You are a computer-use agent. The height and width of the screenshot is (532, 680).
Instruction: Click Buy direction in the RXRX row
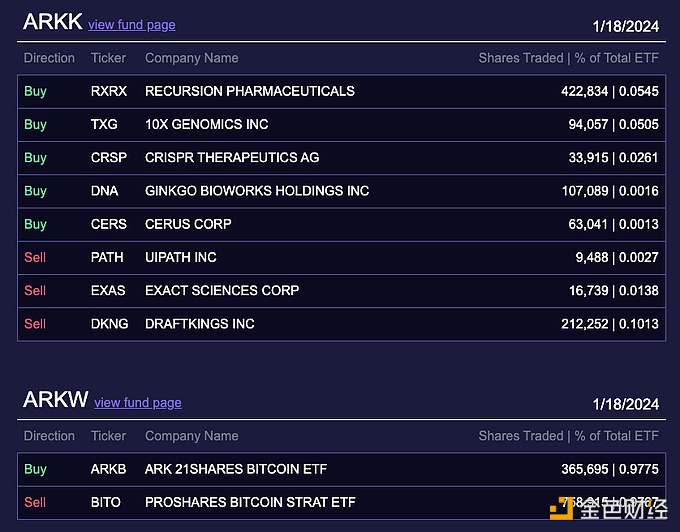pos(35,91)
